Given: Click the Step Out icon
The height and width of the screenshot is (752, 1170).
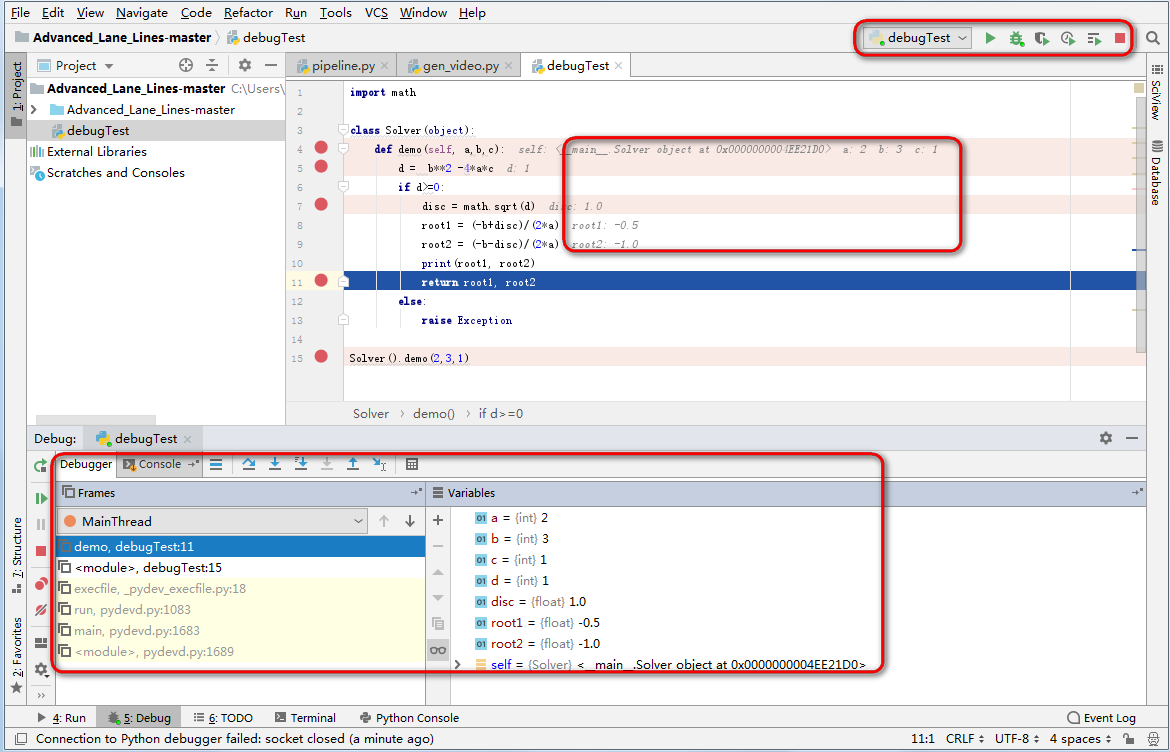Looking at the screenshot, I should tap(352, 464).
